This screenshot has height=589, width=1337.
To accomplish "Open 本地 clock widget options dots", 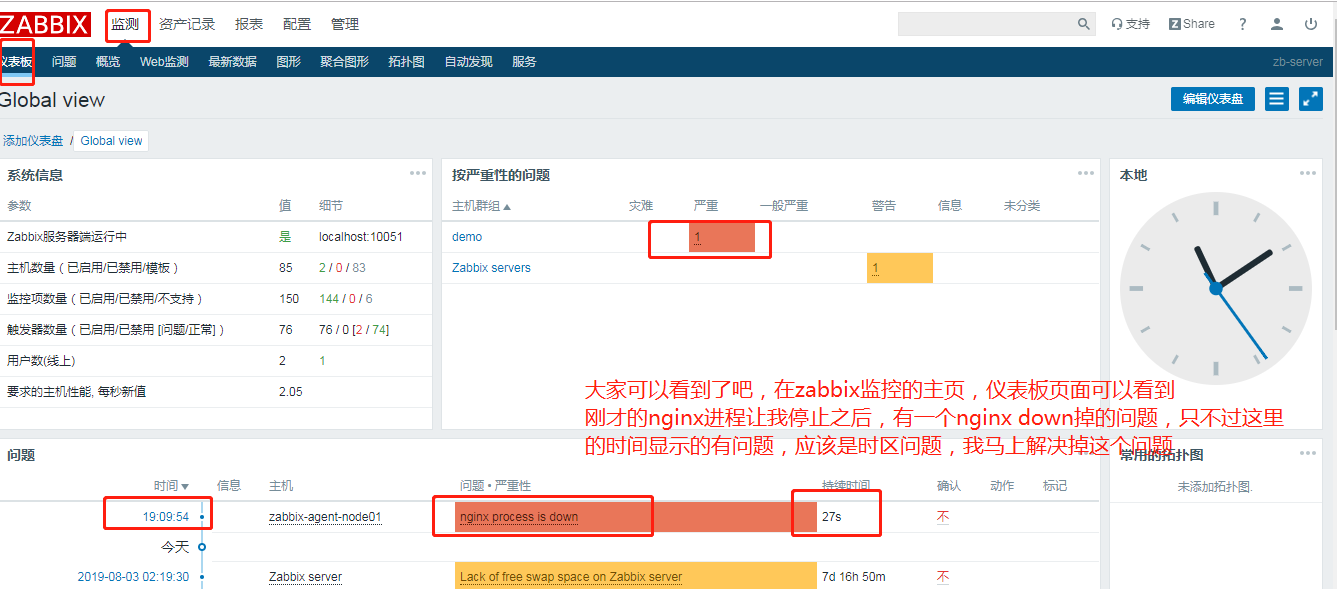I will coord(1308,173).
